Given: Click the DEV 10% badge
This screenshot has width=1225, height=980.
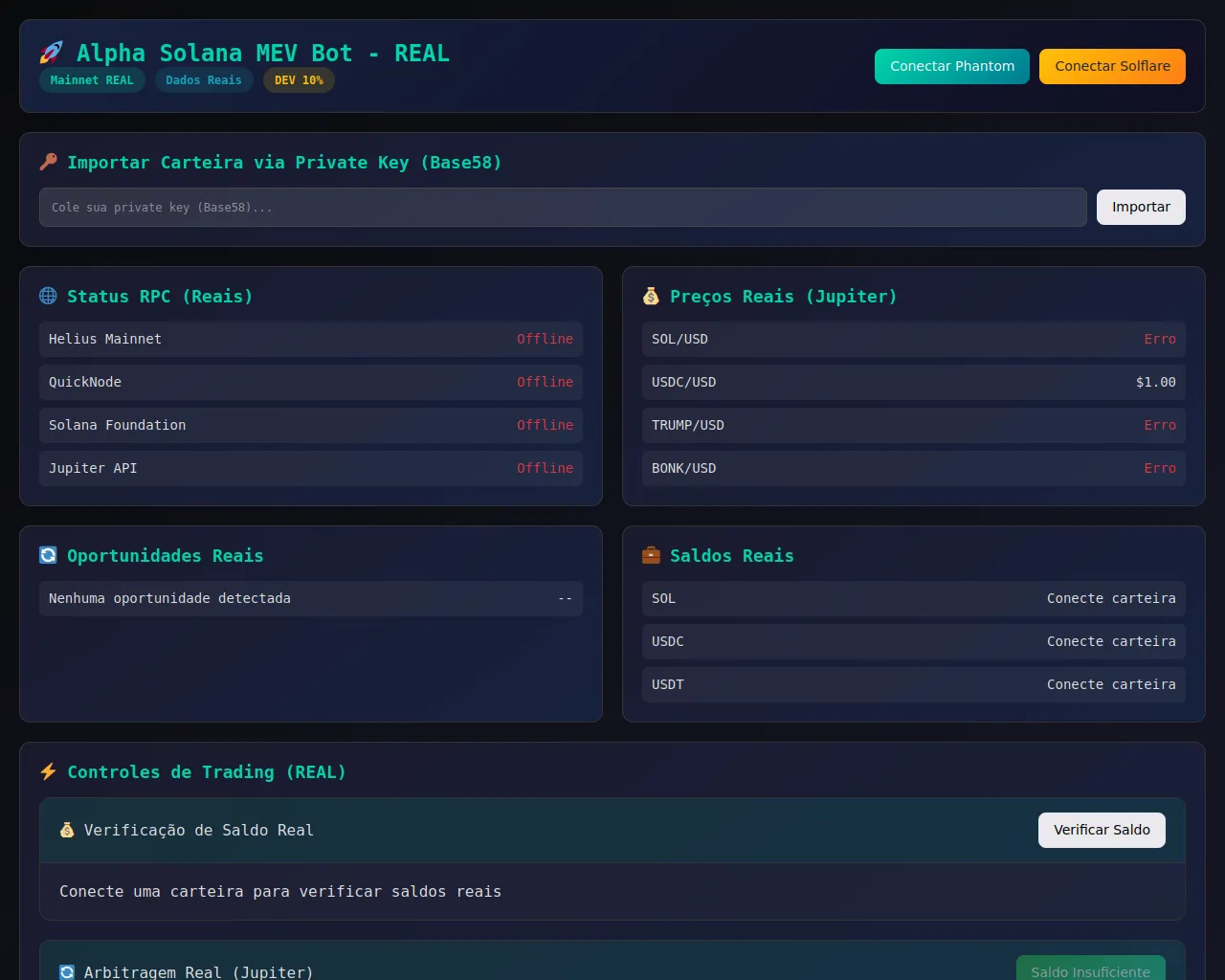Looking at the screenshot, I should coord(299,80).
